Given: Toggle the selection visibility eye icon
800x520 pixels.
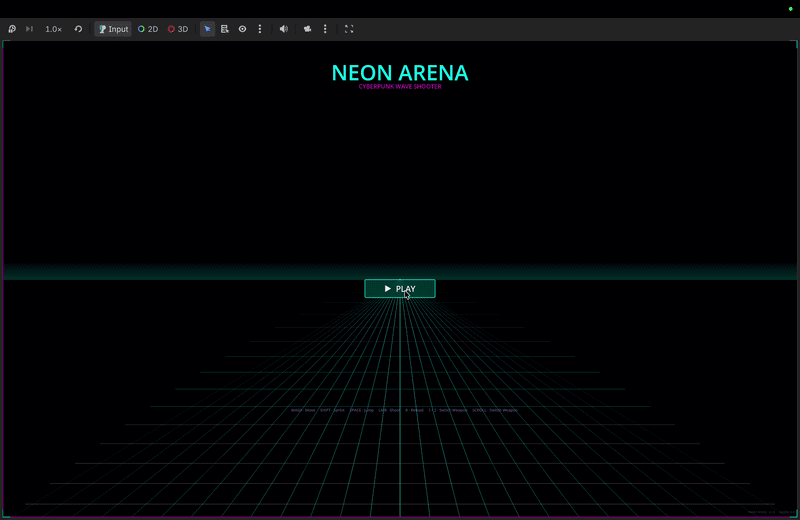Looking at the screenshot, I should (242, 29).
